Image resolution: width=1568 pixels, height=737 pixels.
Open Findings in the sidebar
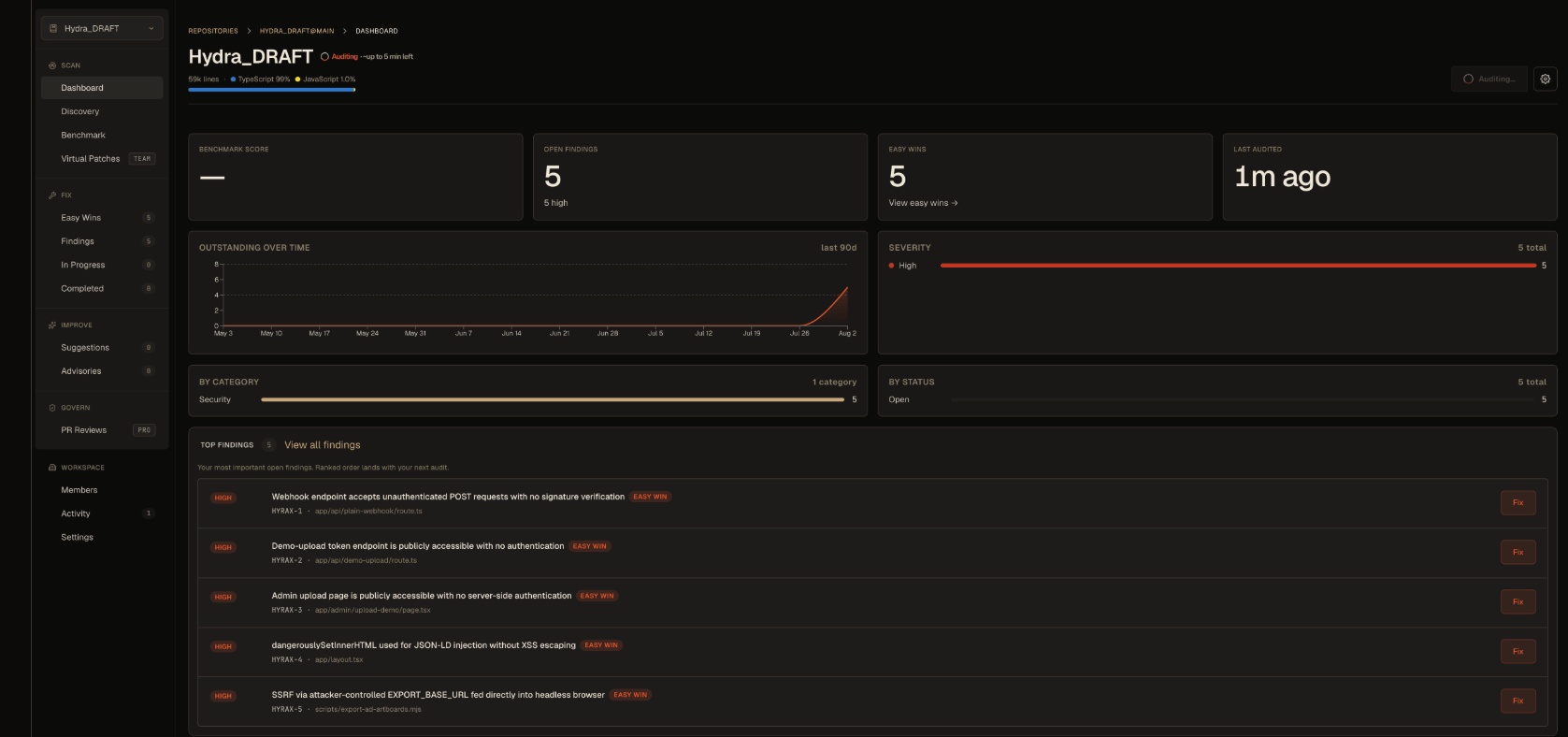click(102, 241)
